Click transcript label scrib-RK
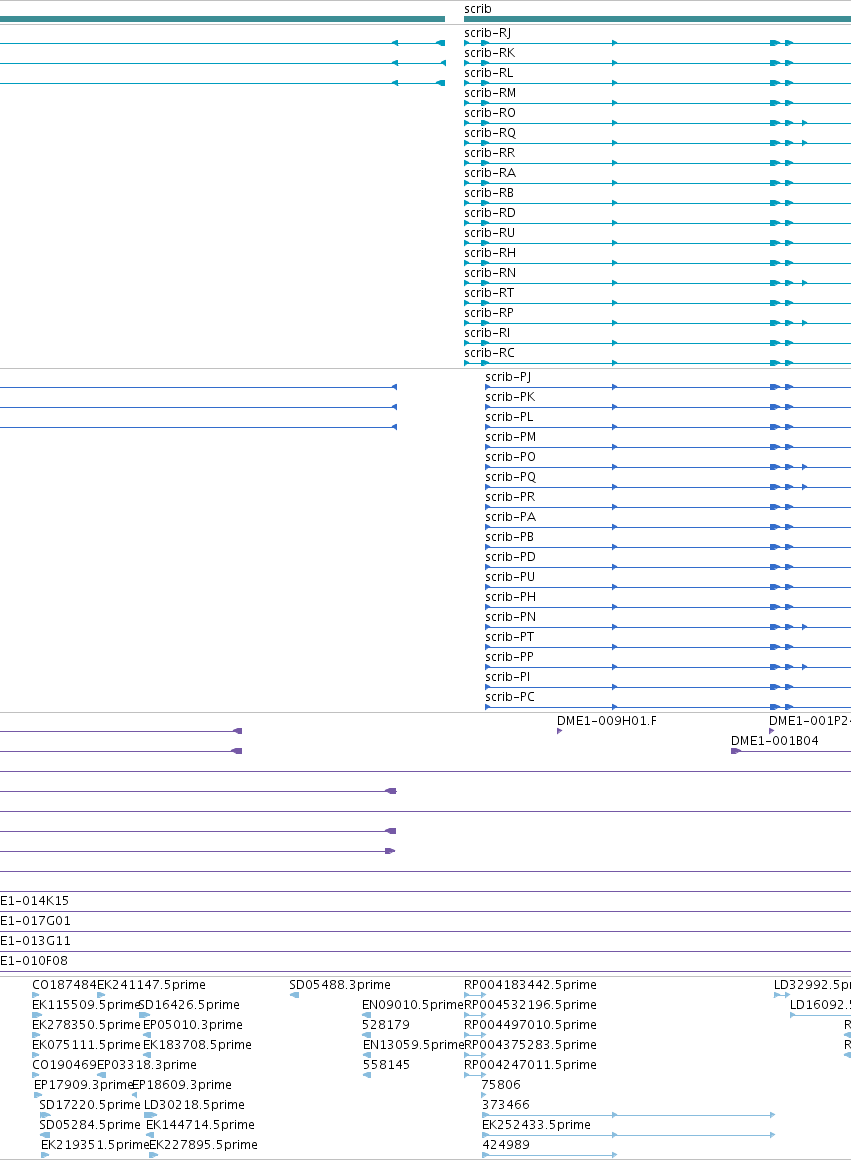 pos(489,53)
